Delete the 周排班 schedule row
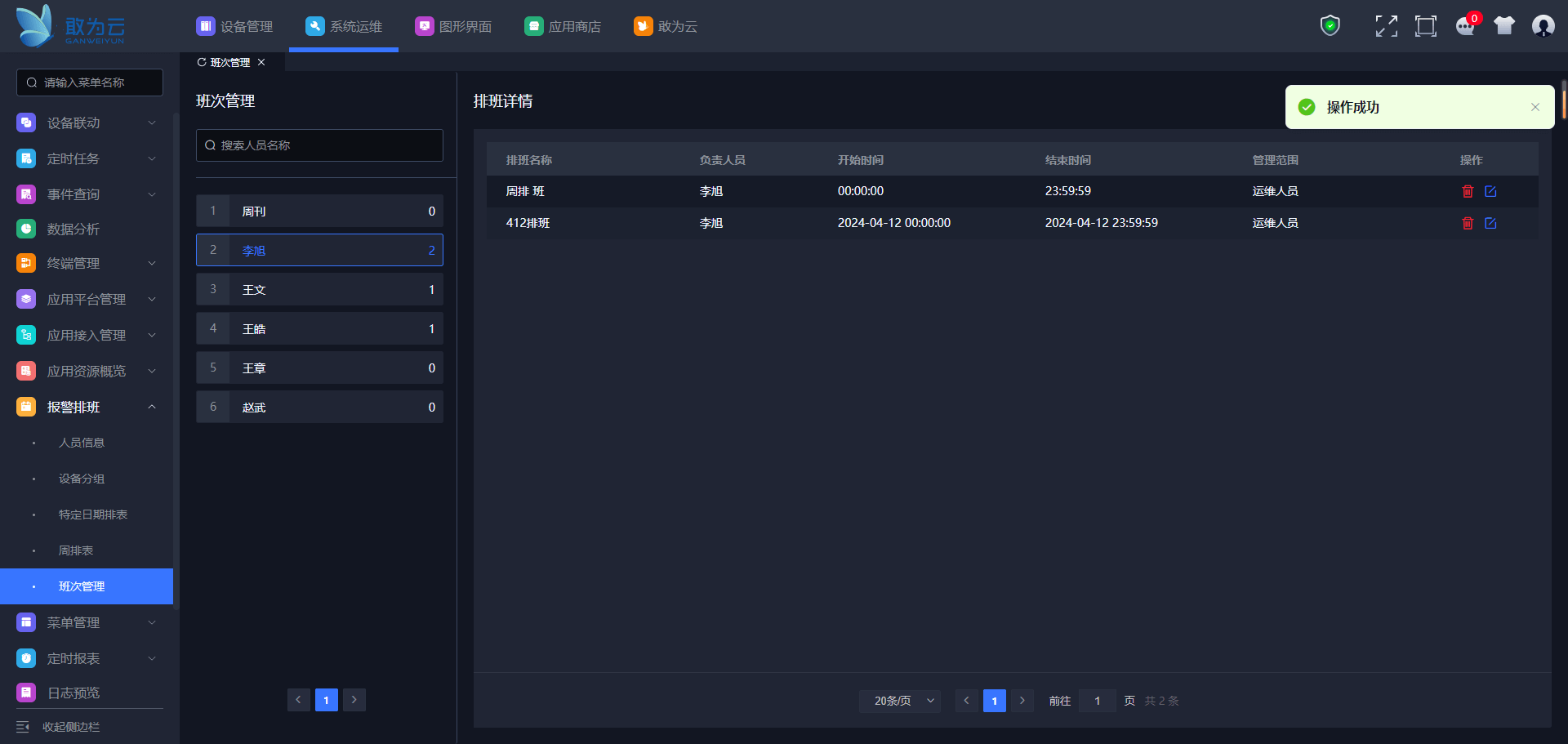This screenshot has height=744, width=1568. pos(1468,191)
